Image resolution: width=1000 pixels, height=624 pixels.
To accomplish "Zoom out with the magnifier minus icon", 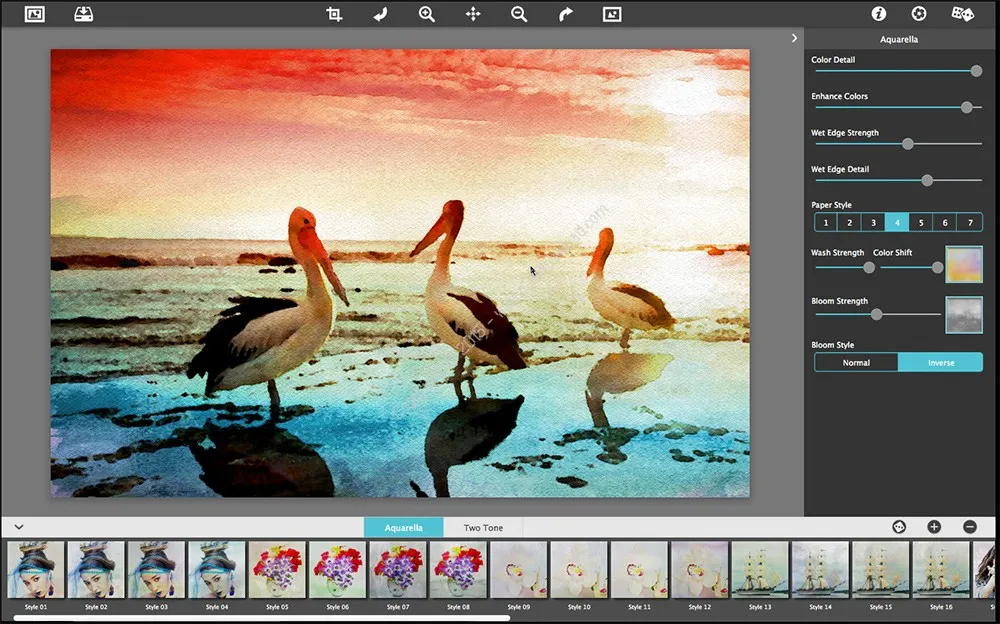I will tap(519, 14).
